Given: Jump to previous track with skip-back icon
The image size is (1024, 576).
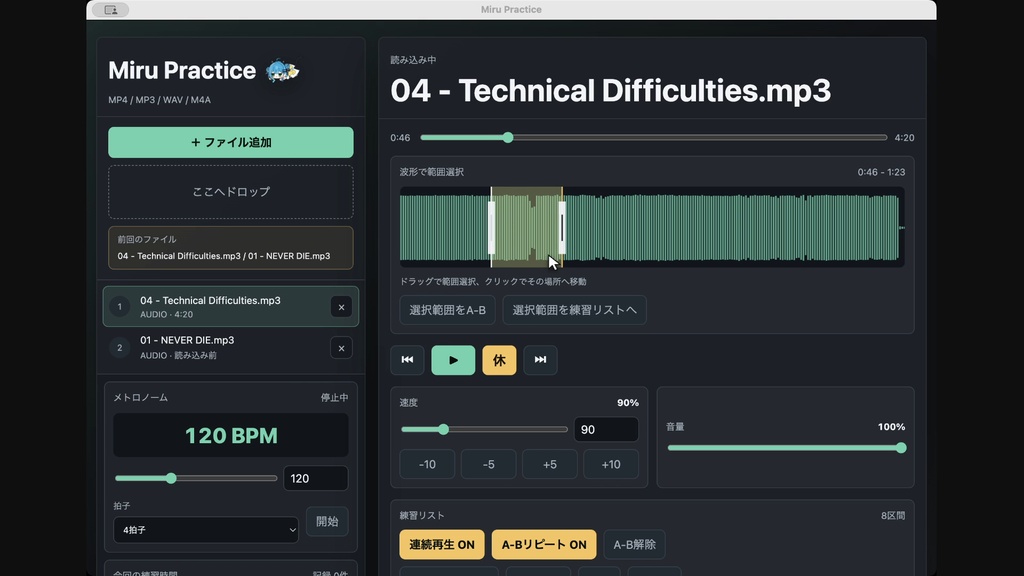Looking at the screenshot, I should pyautogui.click(x=407, y=360).
